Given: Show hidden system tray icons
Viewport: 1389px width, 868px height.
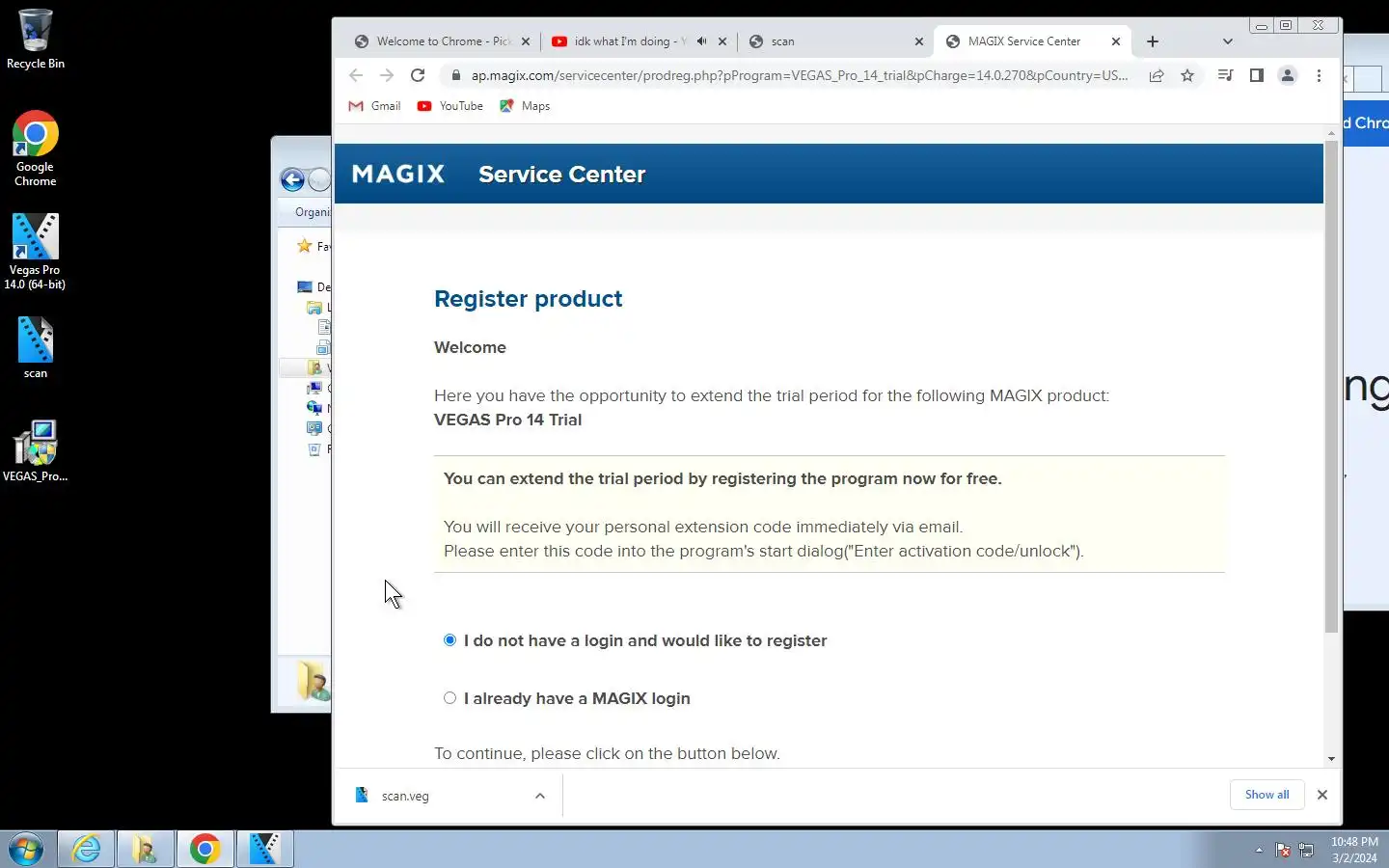Looking at the screenshot, I should 1259,851.
